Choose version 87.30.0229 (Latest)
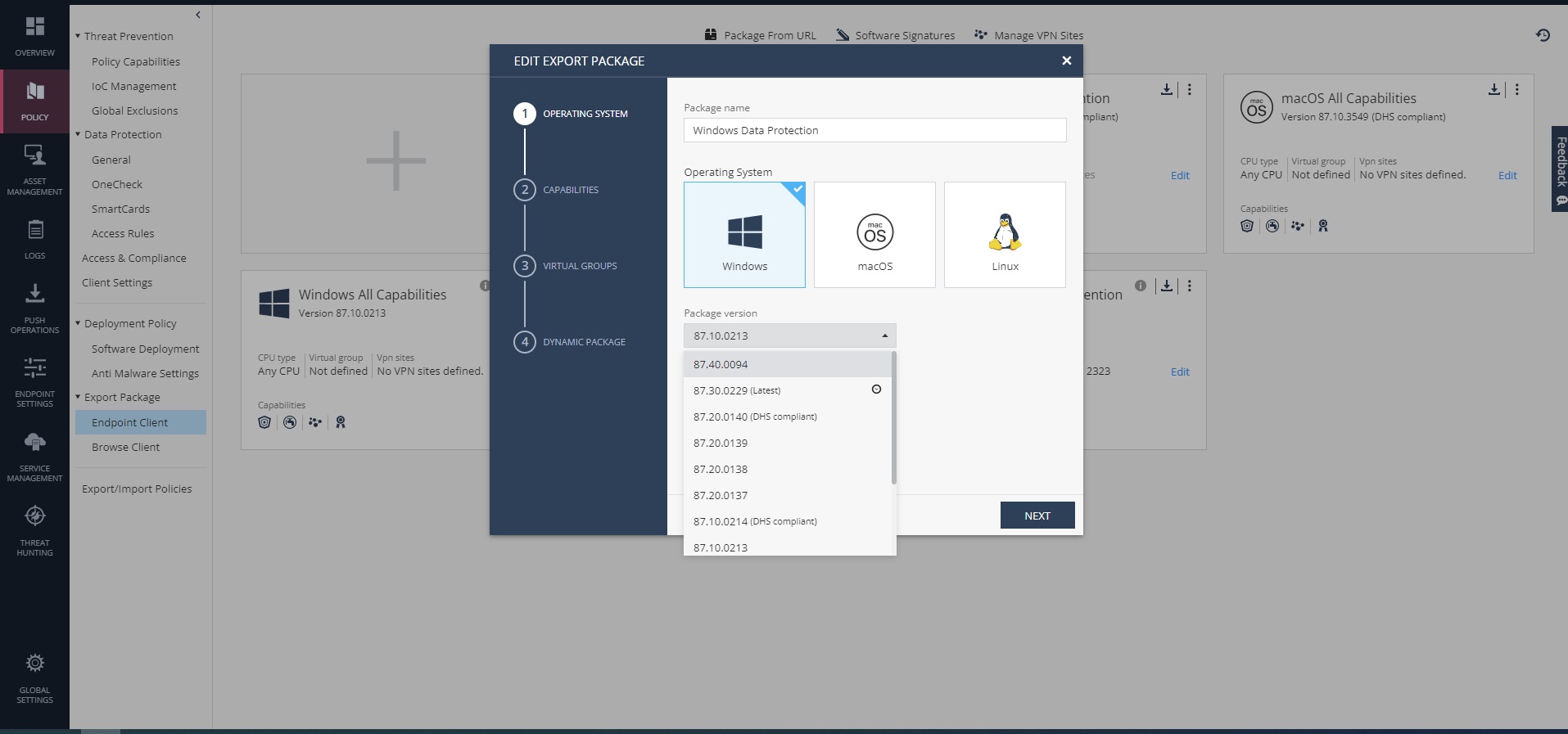The height and width of the screenshot is (734, 1568). coord(788,390)
